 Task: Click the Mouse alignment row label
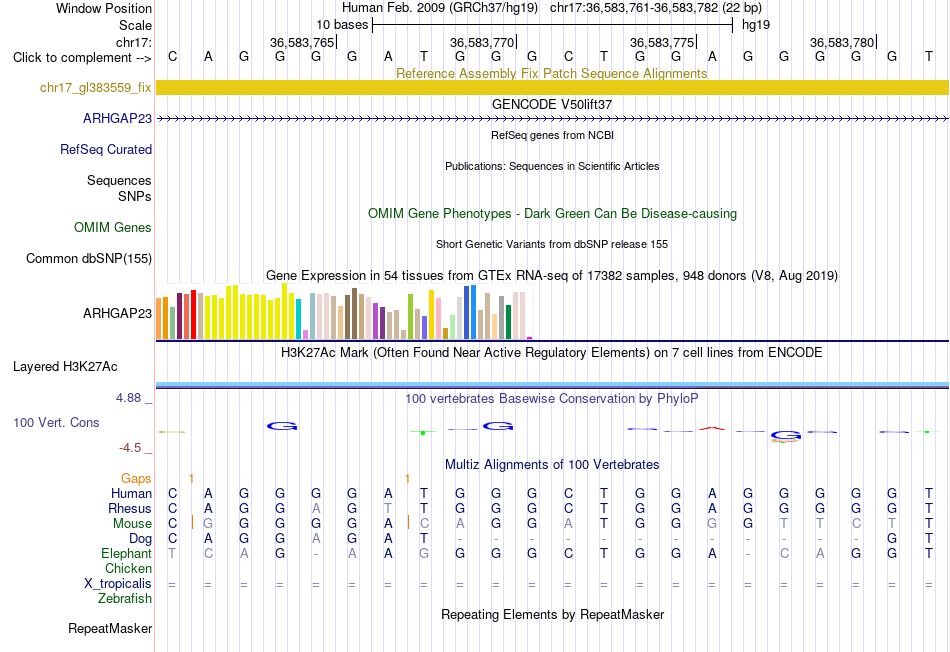(x=132, y=523)
